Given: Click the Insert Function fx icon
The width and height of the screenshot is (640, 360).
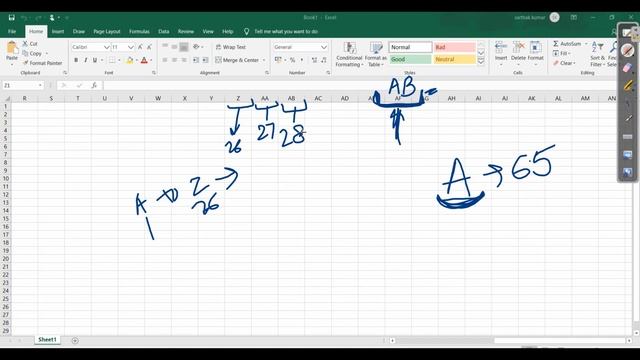Looking at the screenshot, I should [x=94, y=85].
